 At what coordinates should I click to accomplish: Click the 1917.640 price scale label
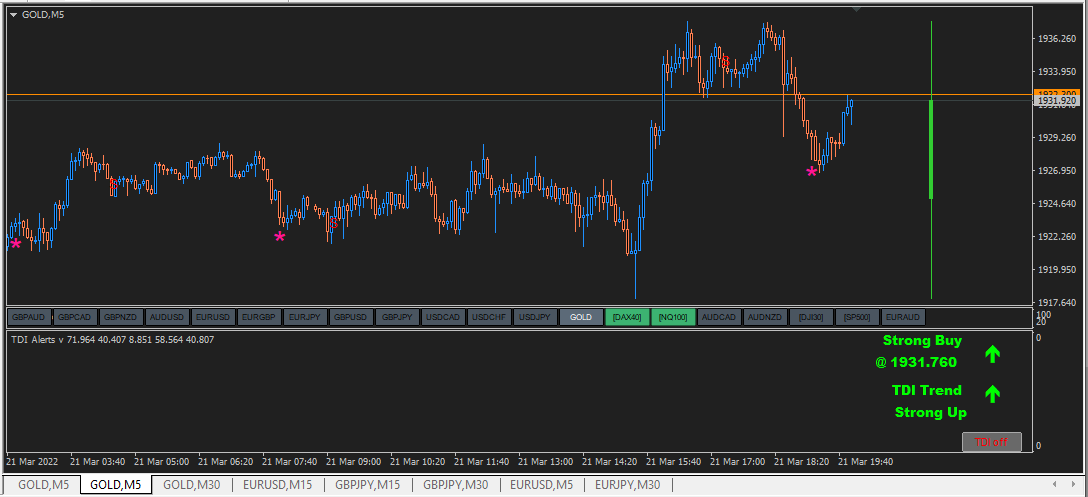point(1056,302)
